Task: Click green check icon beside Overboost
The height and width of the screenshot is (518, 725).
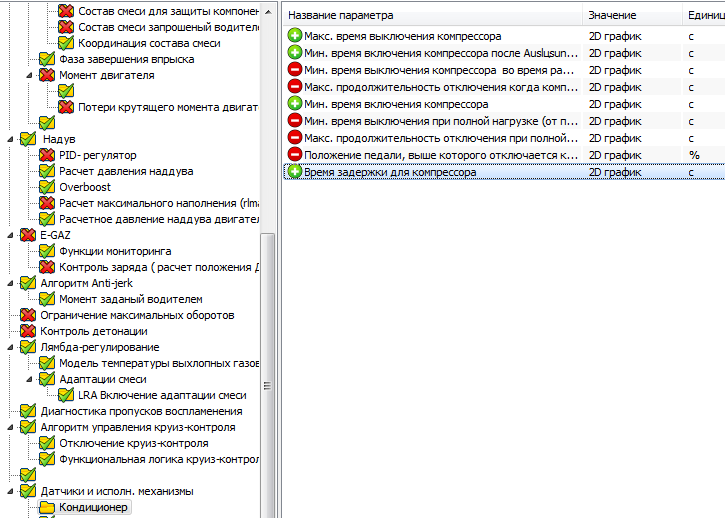Action: click(x=47, y=187)
